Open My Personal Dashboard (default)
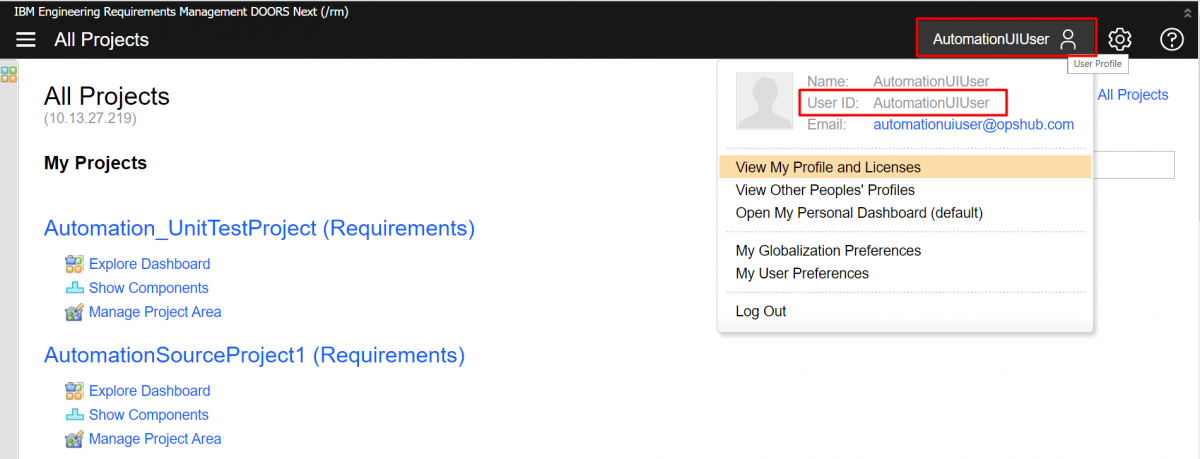The height and width of the screenshot is (459, 1200). pyautogui.click(x=859, y=213)
